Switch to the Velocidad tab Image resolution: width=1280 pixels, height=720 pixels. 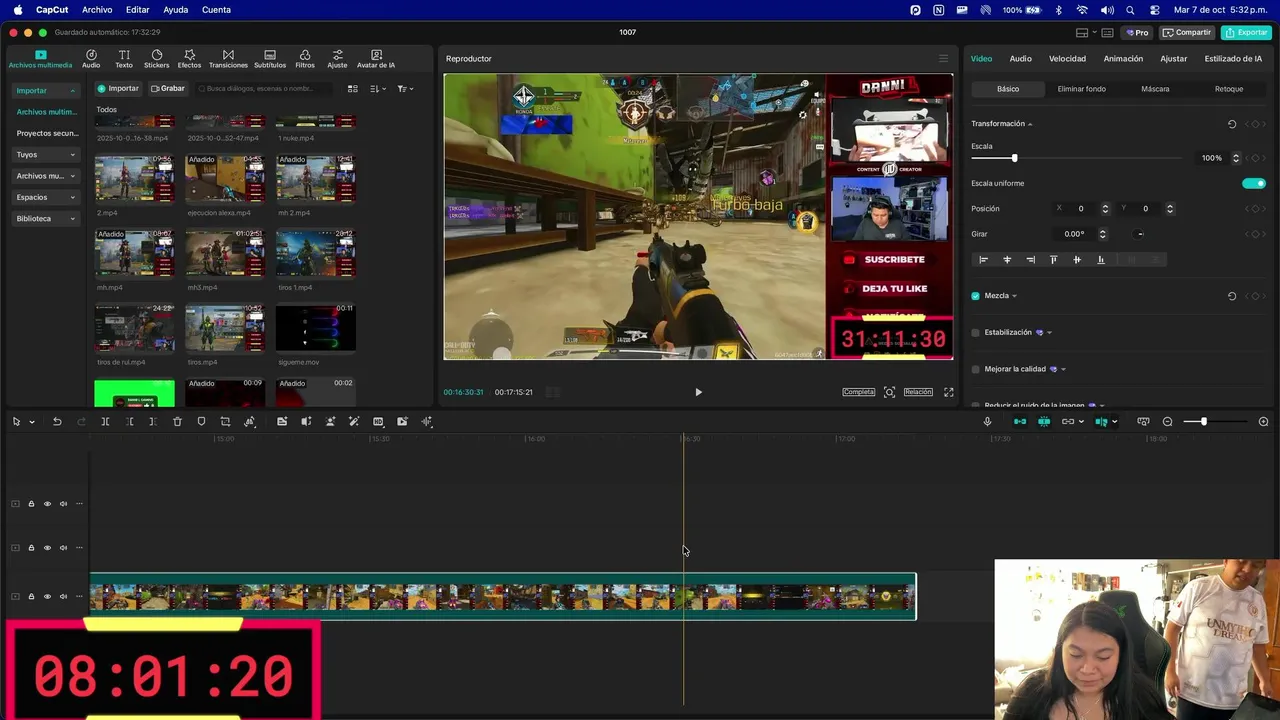(1067, 59)
